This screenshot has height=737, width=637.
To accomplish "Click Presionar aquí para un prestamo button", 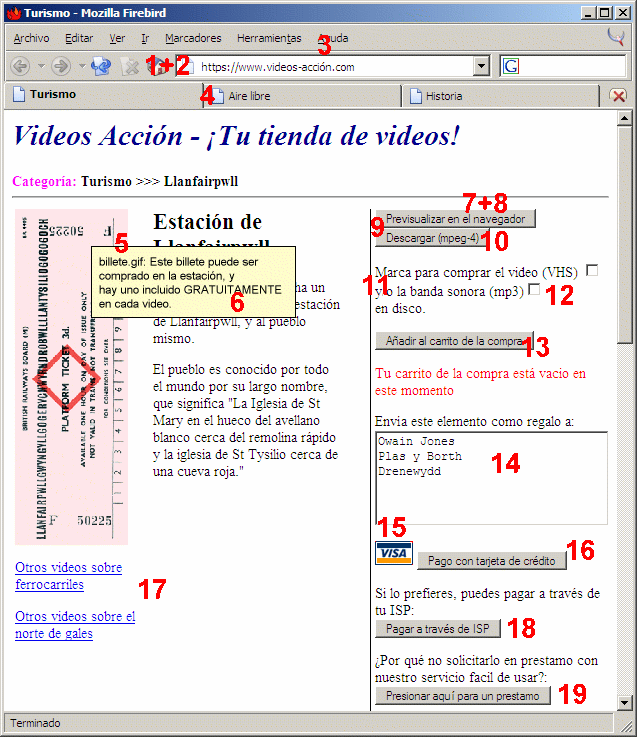I will click(x=463, y=696).
